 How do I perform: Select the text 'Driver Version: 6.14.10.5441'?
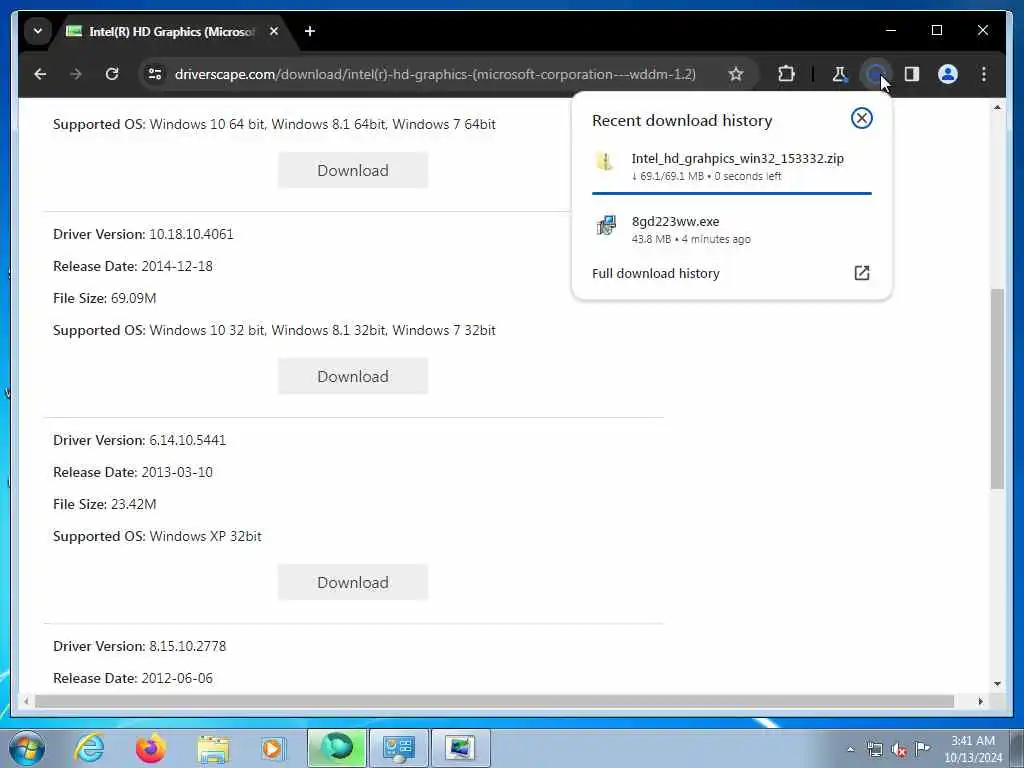(140, 440)
